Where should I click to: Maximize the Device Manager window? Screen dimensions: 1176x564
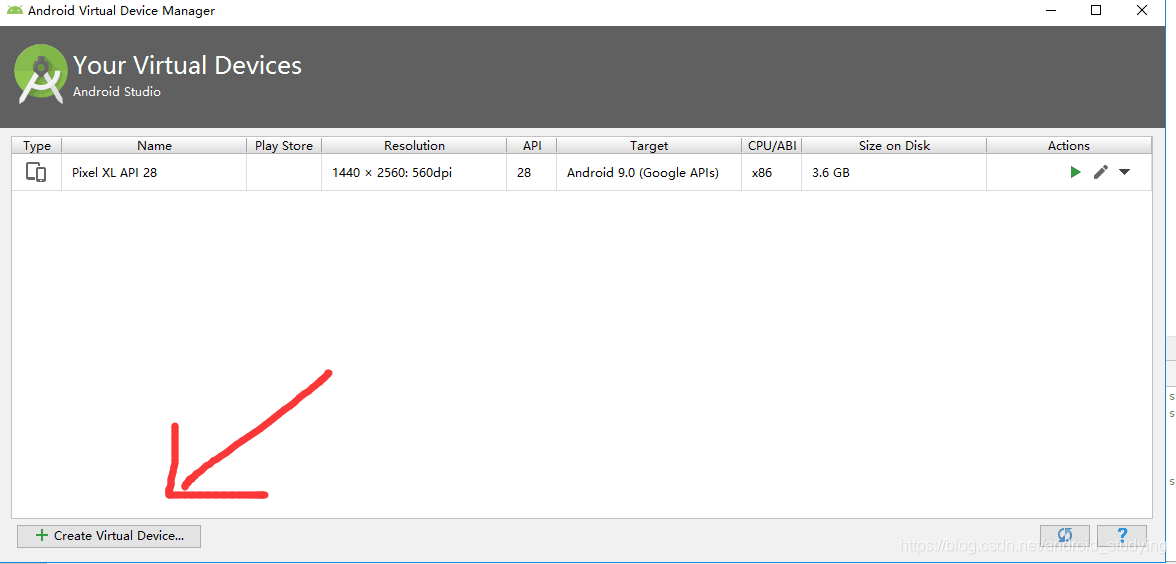point(1096,10)
